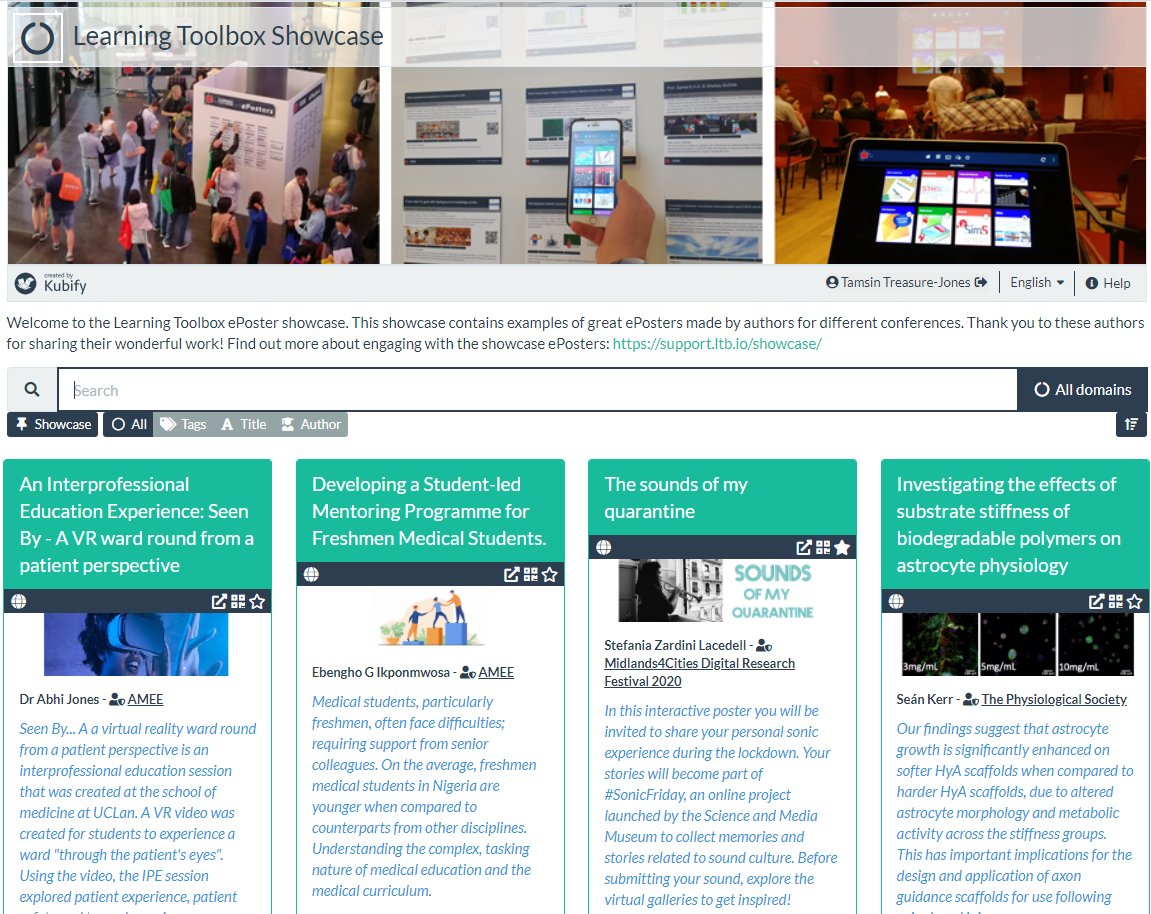1151x914 pixels.
Task: Click the shared-with icon next to Dr Abhi Jones
Action: pyautogui.click(x=115, y=700)
